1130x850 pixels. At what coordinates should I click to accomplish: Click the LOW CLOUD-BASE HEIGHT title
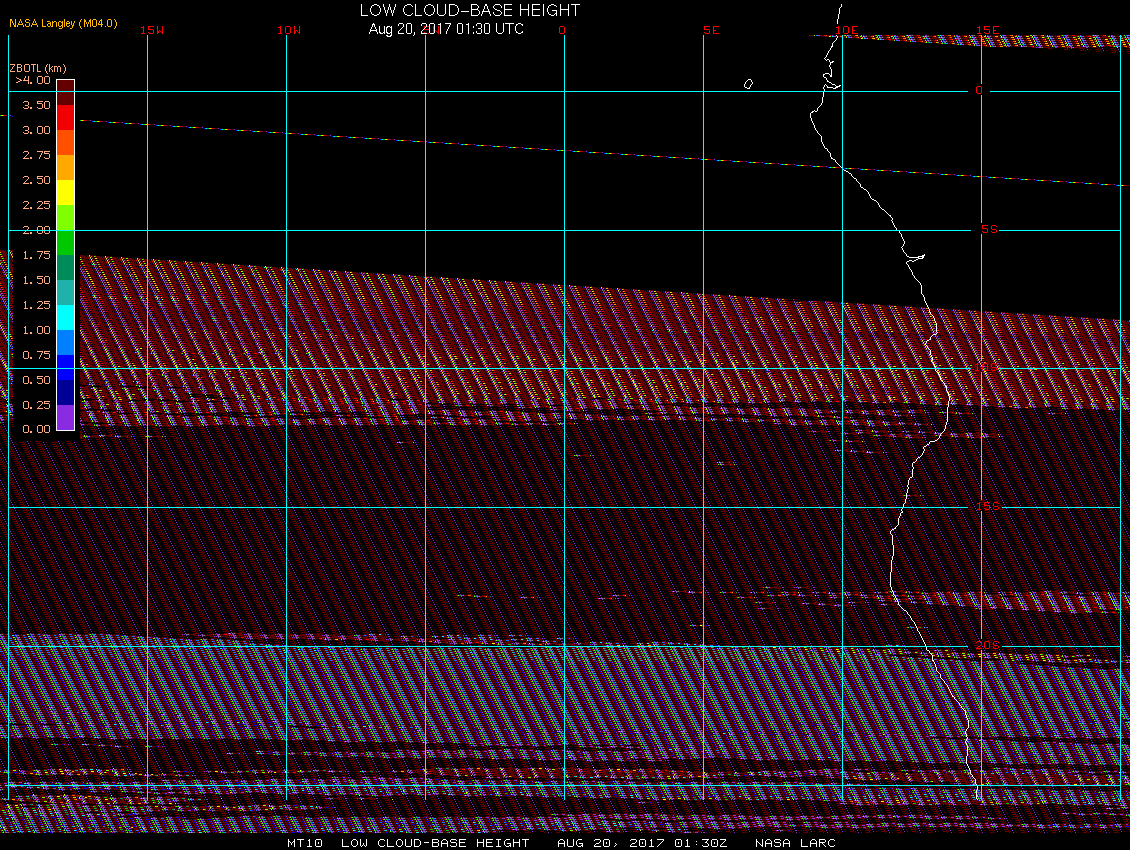point(470,10)
